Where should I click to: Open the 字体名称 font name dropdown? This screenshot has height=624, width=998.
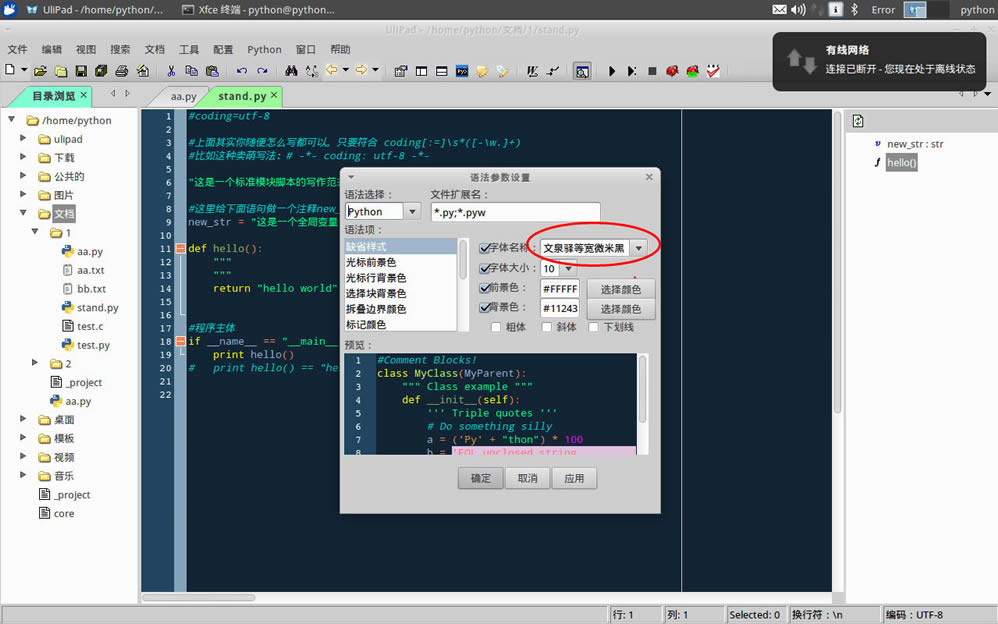(639, 247)
